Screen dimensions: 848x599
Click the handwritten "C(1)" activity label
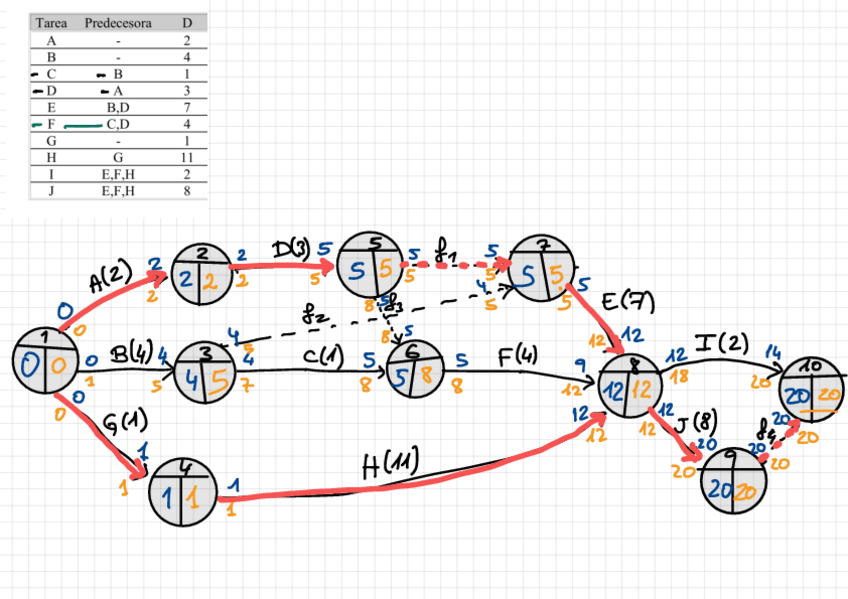(323, 357)
